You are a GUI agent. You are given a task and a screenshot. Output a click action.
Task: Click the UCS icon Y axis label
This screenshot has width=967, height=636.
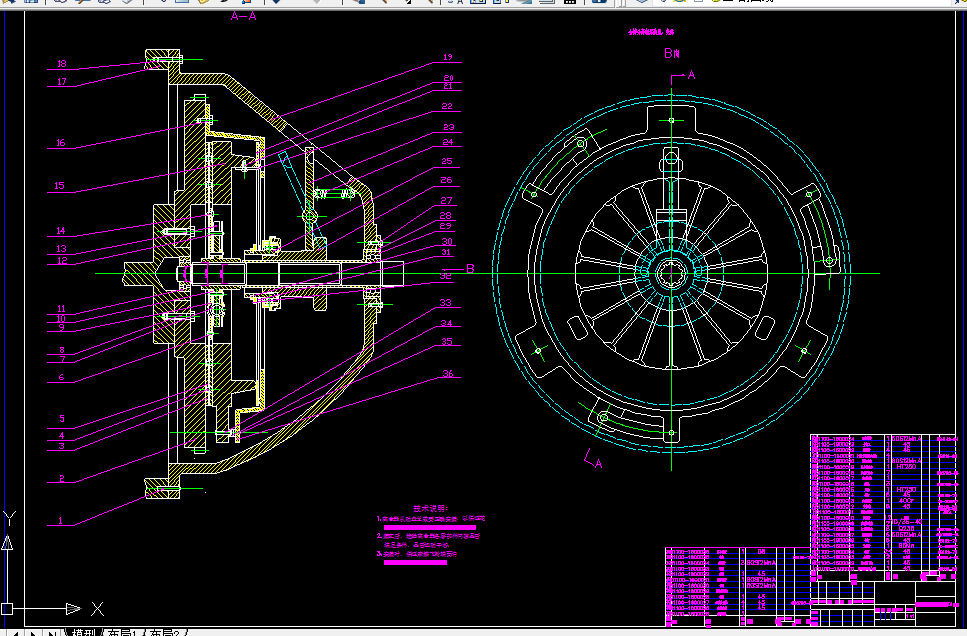(9, 519)
